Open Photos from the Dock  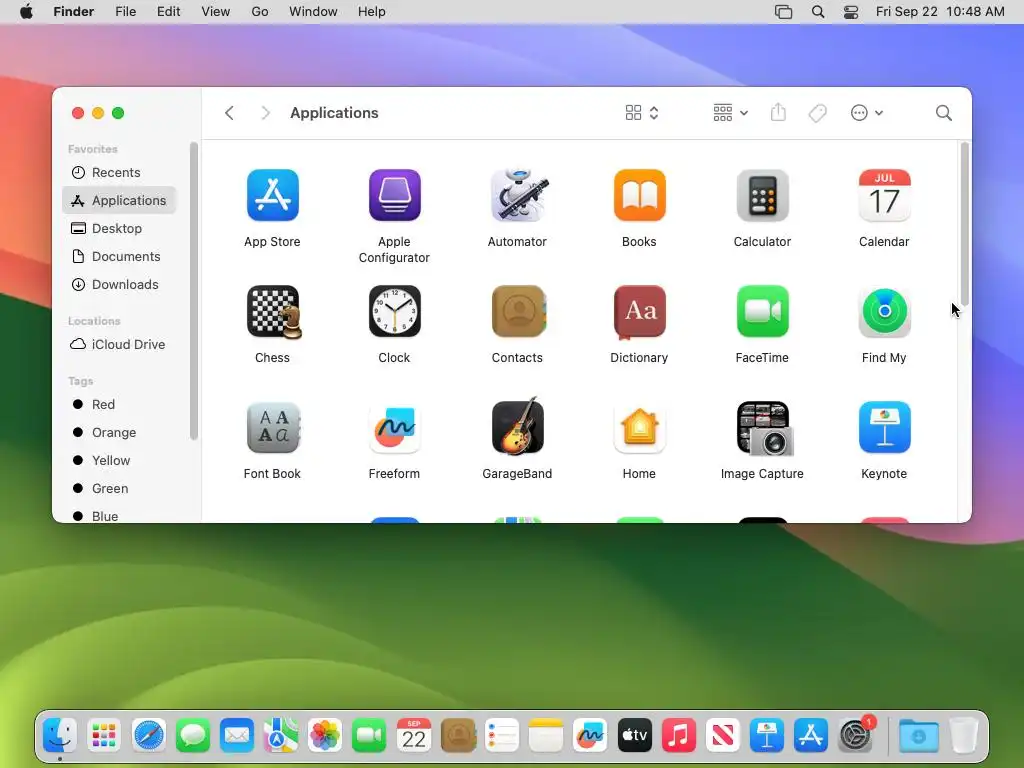pos(325,736)
